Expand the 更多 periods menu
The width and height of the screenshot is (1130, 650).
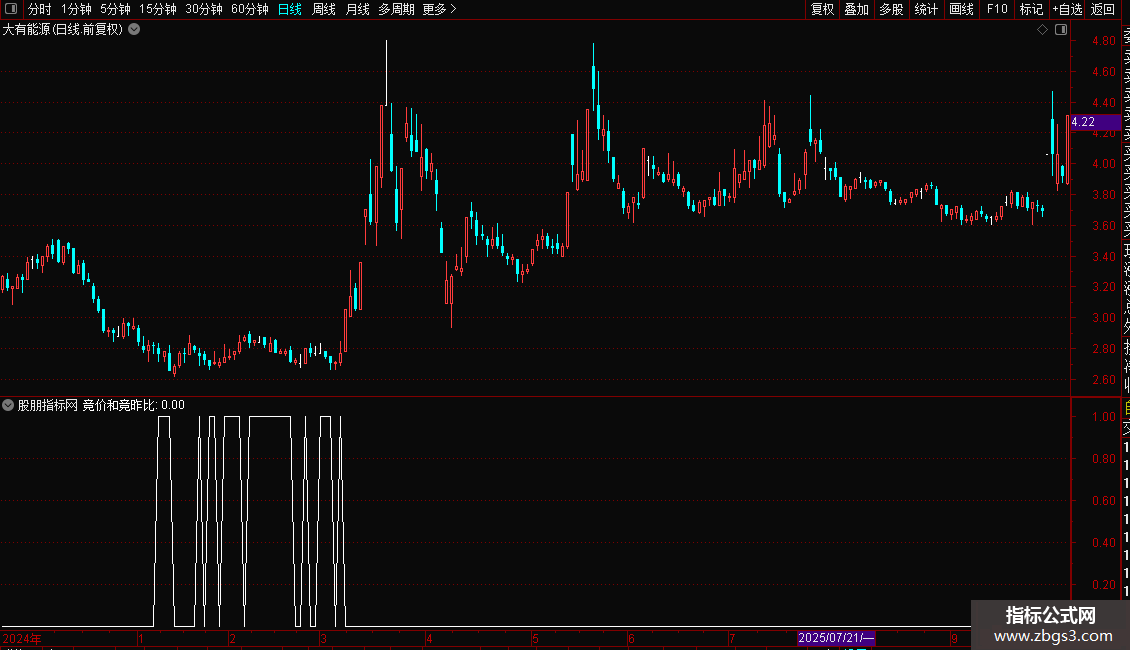point(440,9)
